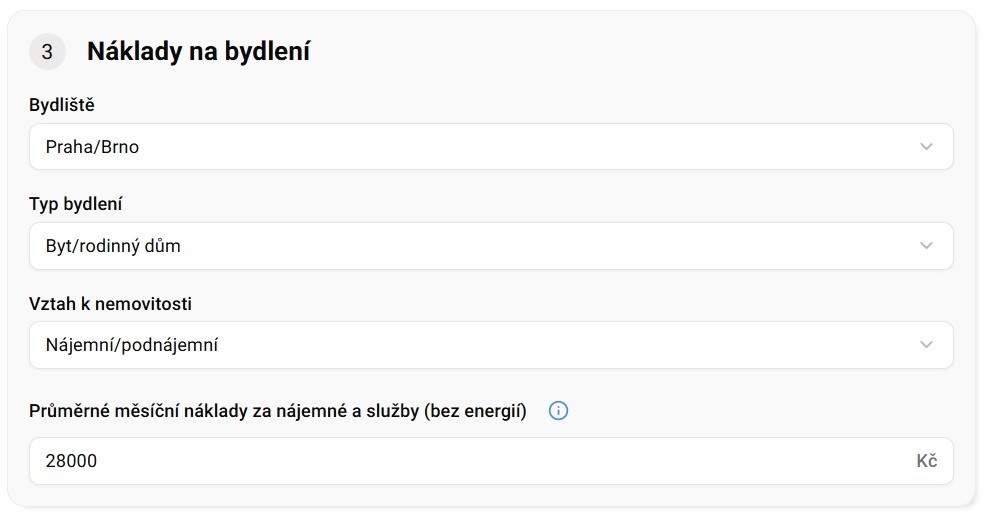988x519 pixels.
Task: Select the Praha/Brno value text
Action: point(92,147)
